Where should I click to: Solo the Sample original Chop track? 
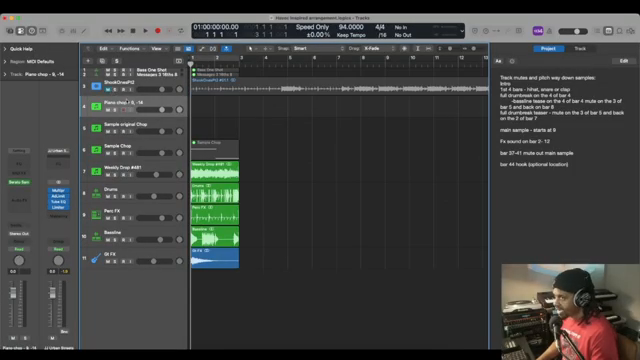tap(115, 131)
